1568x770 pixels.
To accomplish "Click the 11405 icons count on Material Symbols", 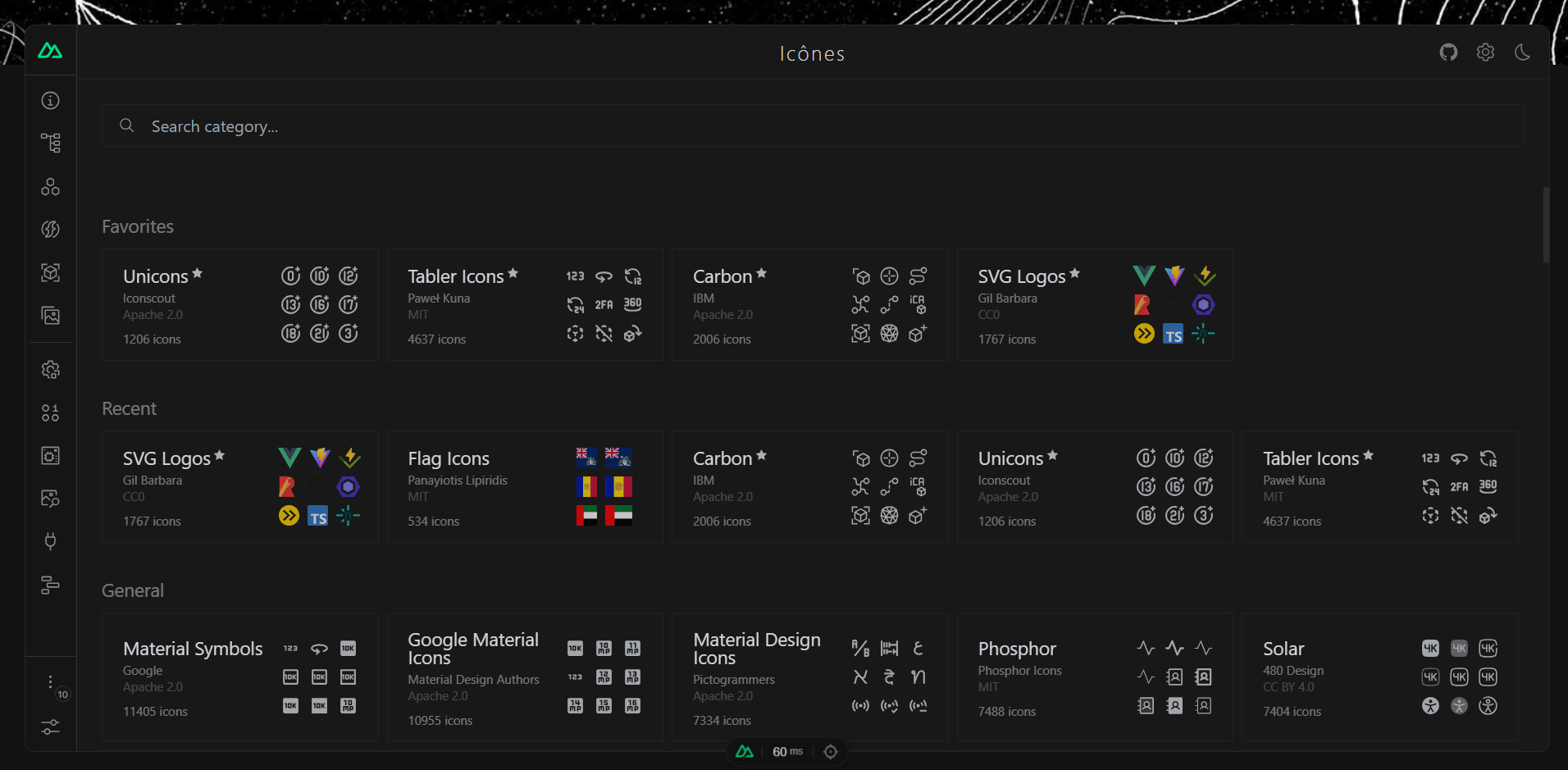I will point(156,712).
